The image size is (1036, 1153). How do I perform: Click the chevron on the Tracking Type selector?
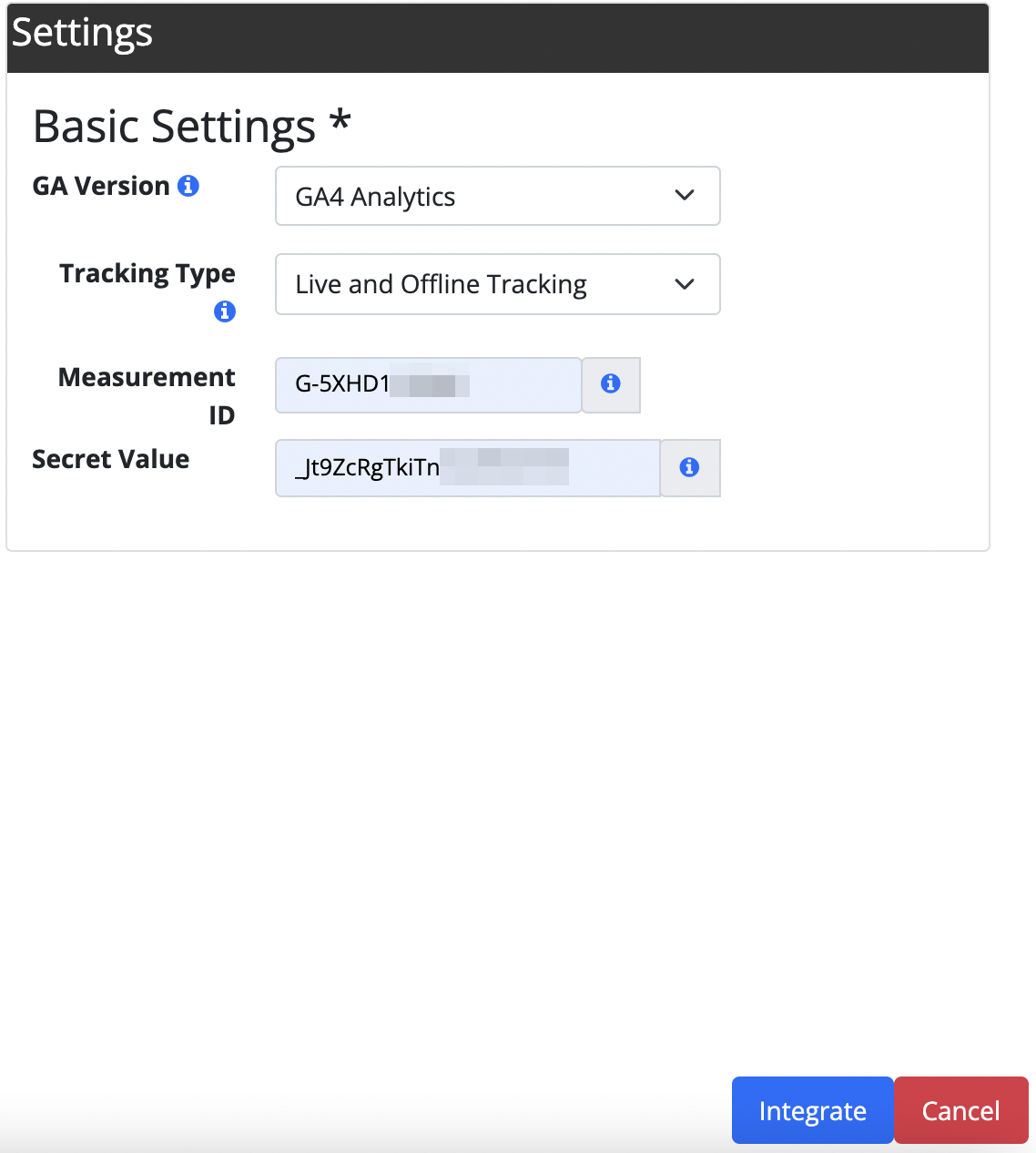point(685,284)
